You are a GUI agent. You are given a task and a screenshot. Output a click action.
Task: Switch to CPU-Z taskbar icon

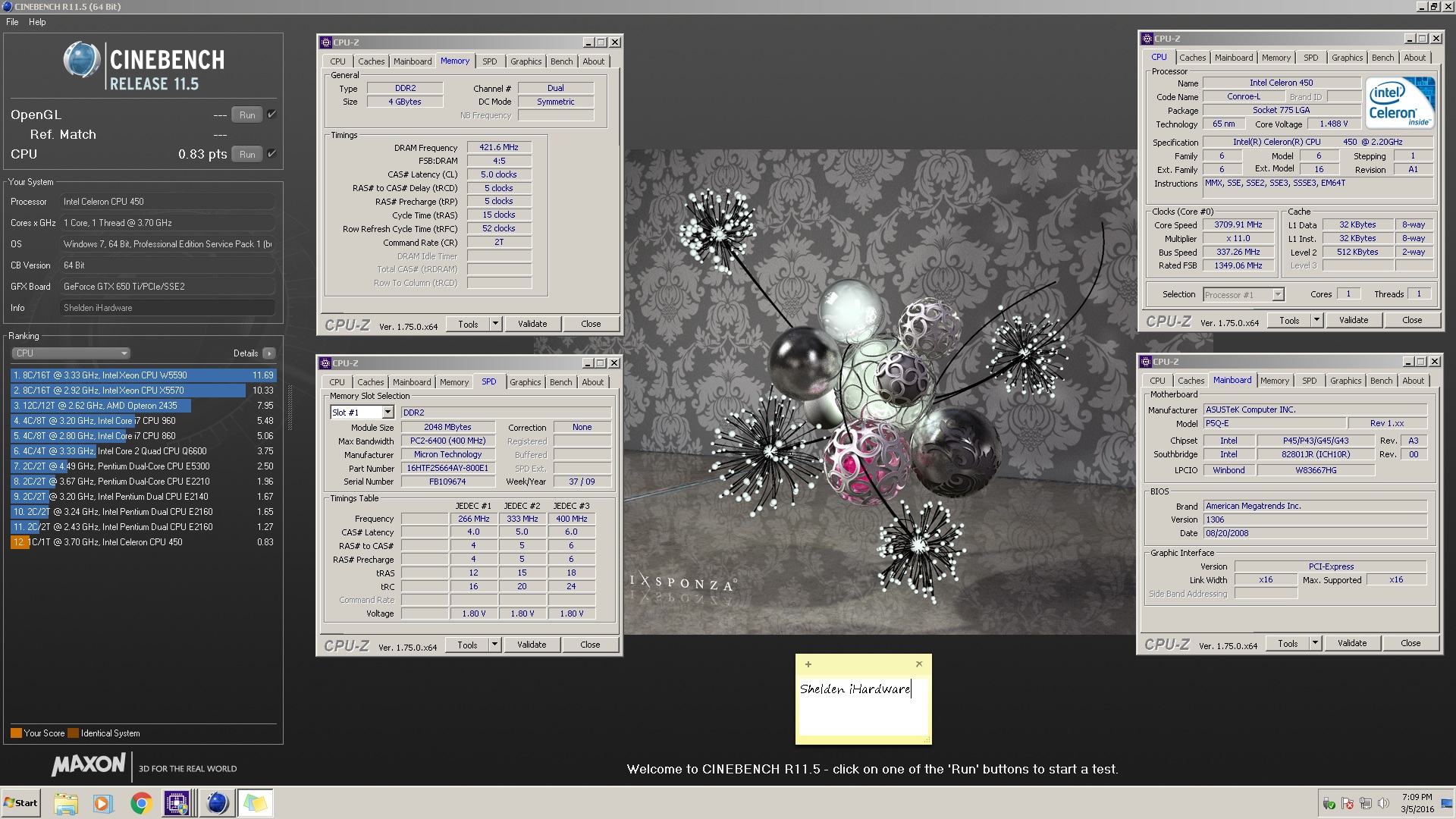177,803
